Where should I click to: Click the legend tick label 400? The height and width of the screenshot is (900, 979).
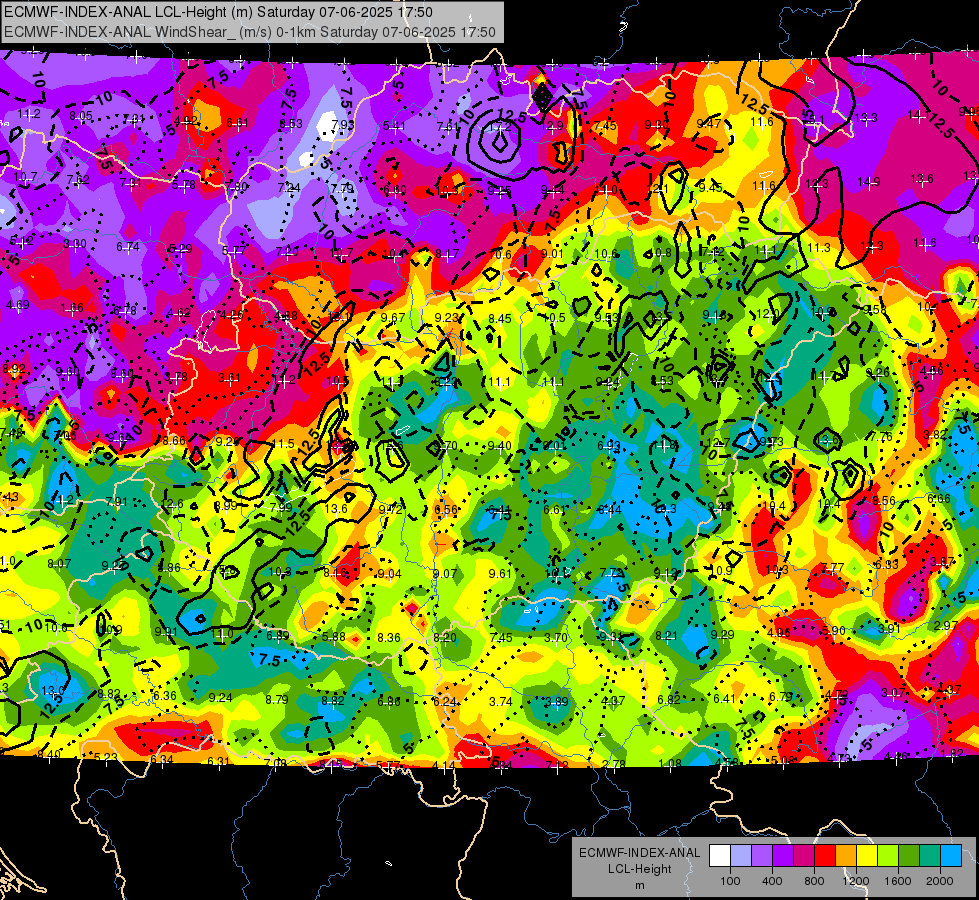(772, 881)
